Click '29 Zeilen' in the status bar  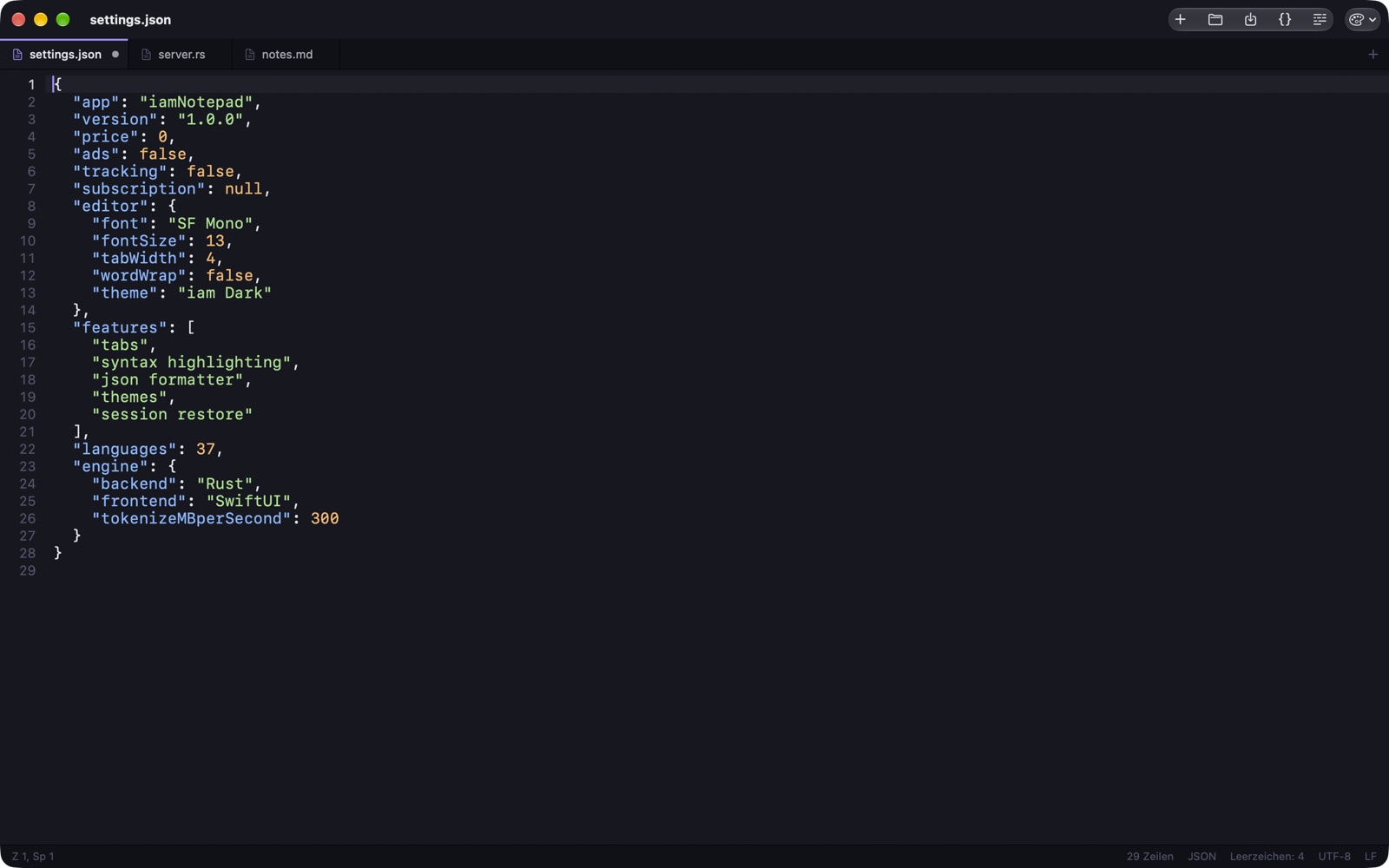click(1149, 857)
